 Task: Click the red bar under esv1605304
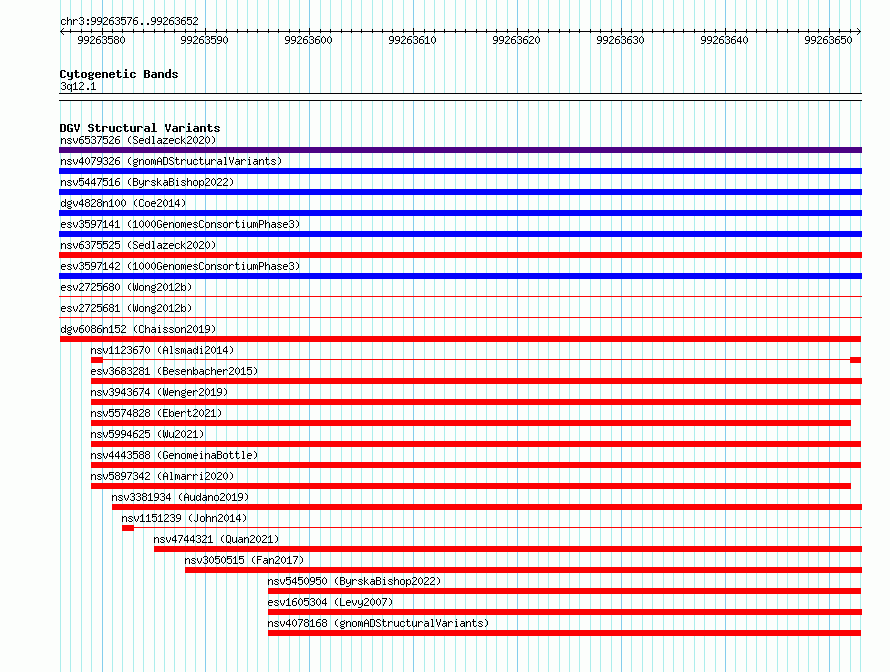pyautogui.click(x=565, y=612)
